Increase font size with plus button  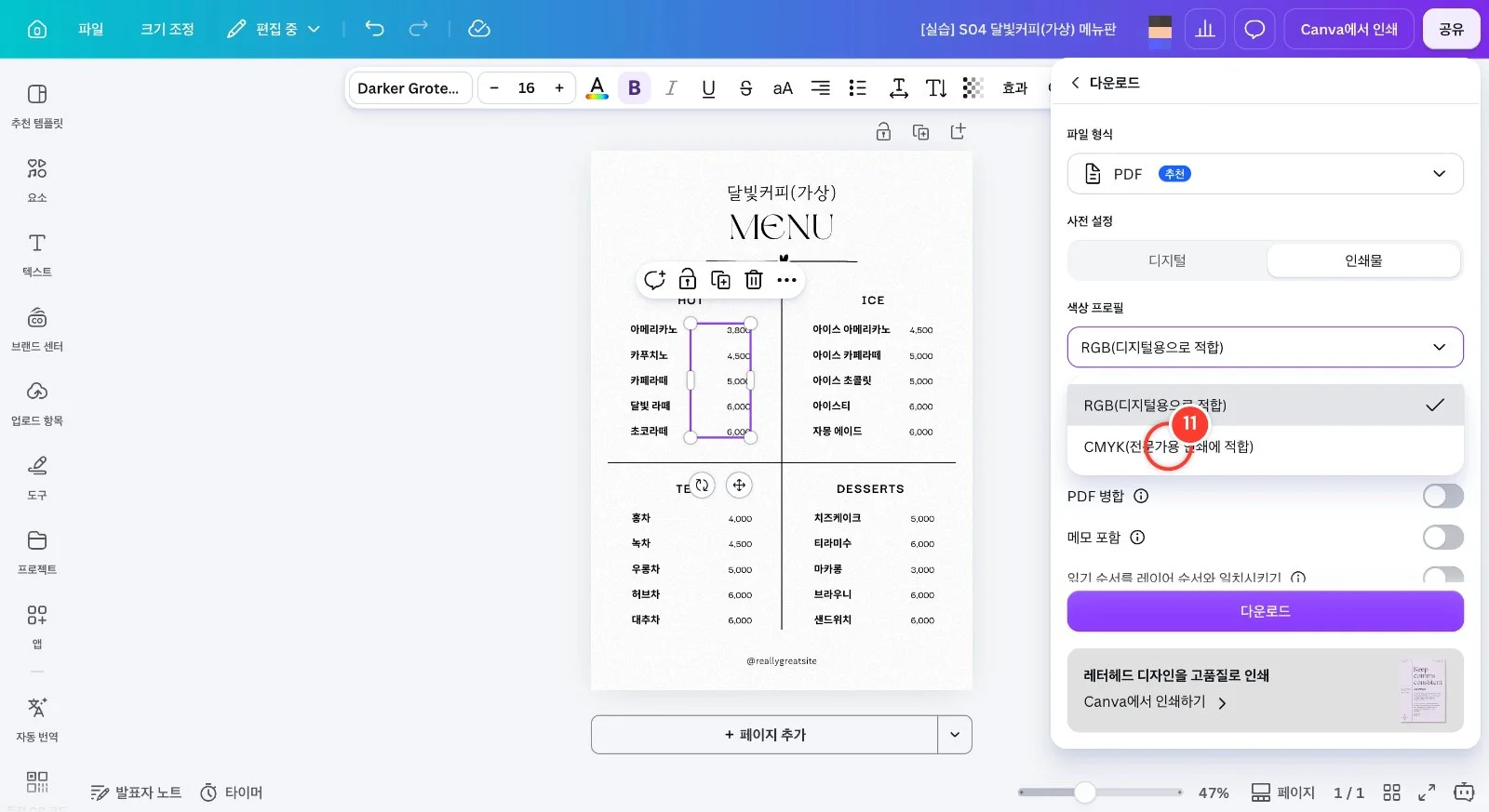click(559, 88)
